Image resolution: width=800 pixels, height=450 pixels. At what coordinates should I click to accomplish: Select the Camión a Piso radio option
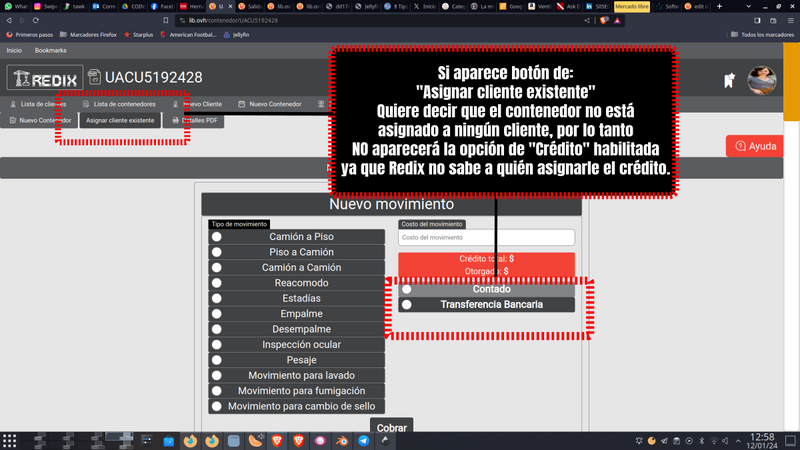pos(216,237)
